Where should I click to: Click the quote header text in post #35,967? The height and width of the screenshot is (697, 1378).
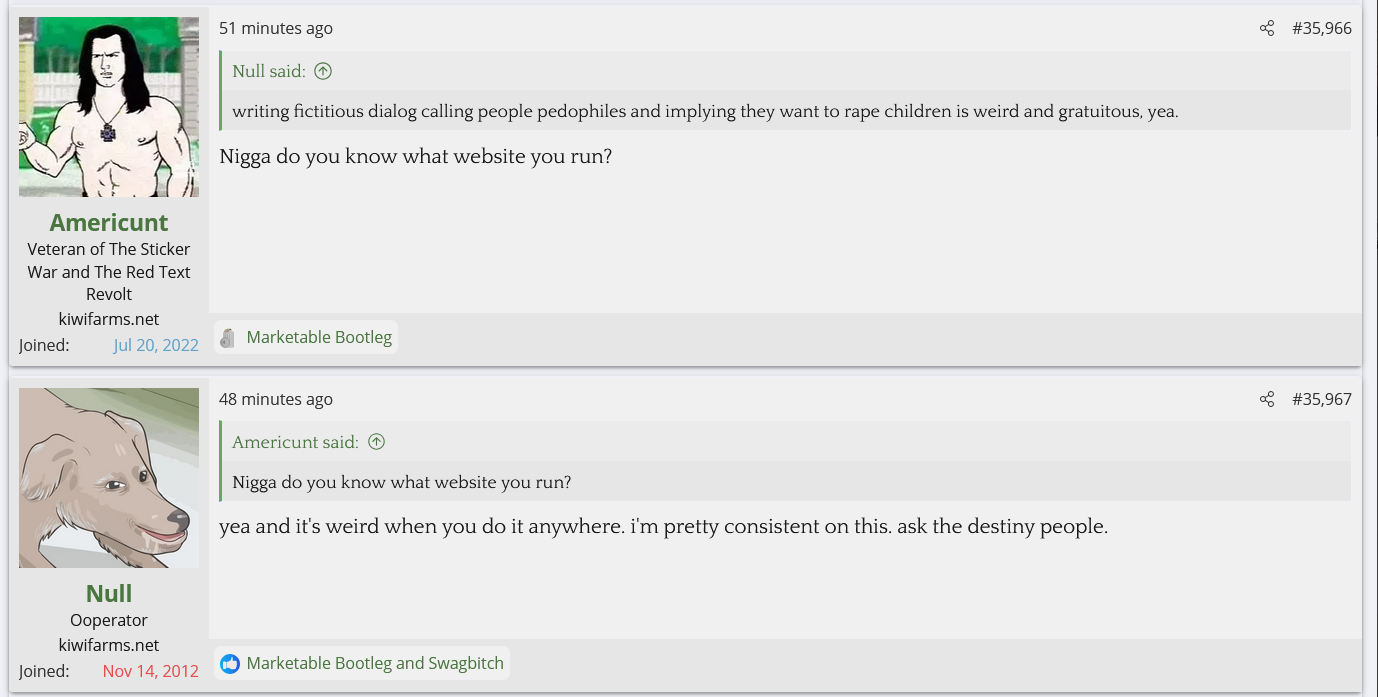[x=295, y=442]
